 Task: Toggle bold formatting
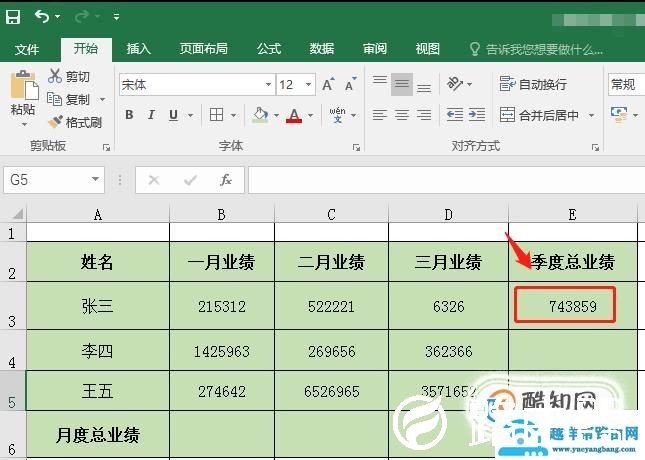pyautogui.click(x=129, y=115)
